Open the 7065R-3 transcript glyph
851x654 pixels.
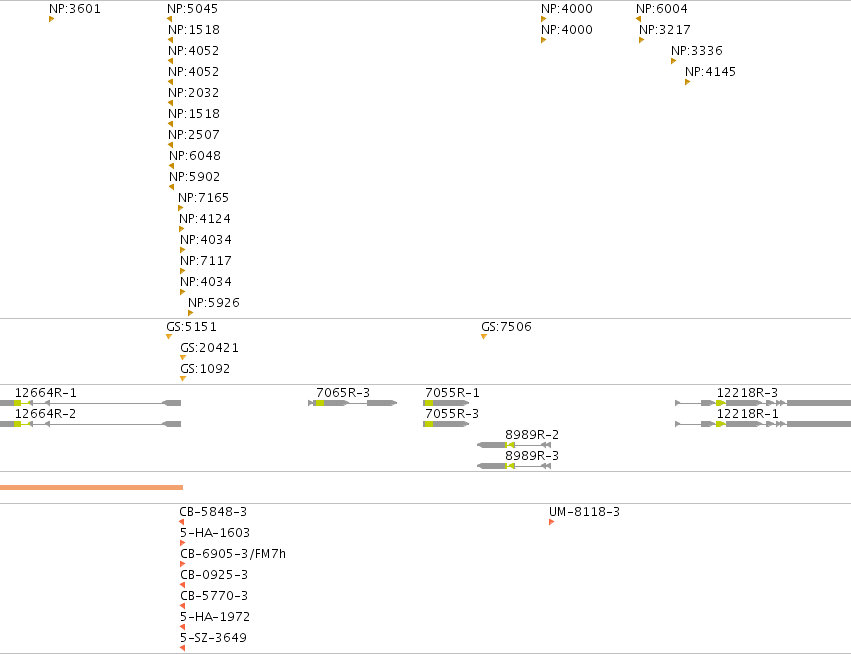[353, 403]
